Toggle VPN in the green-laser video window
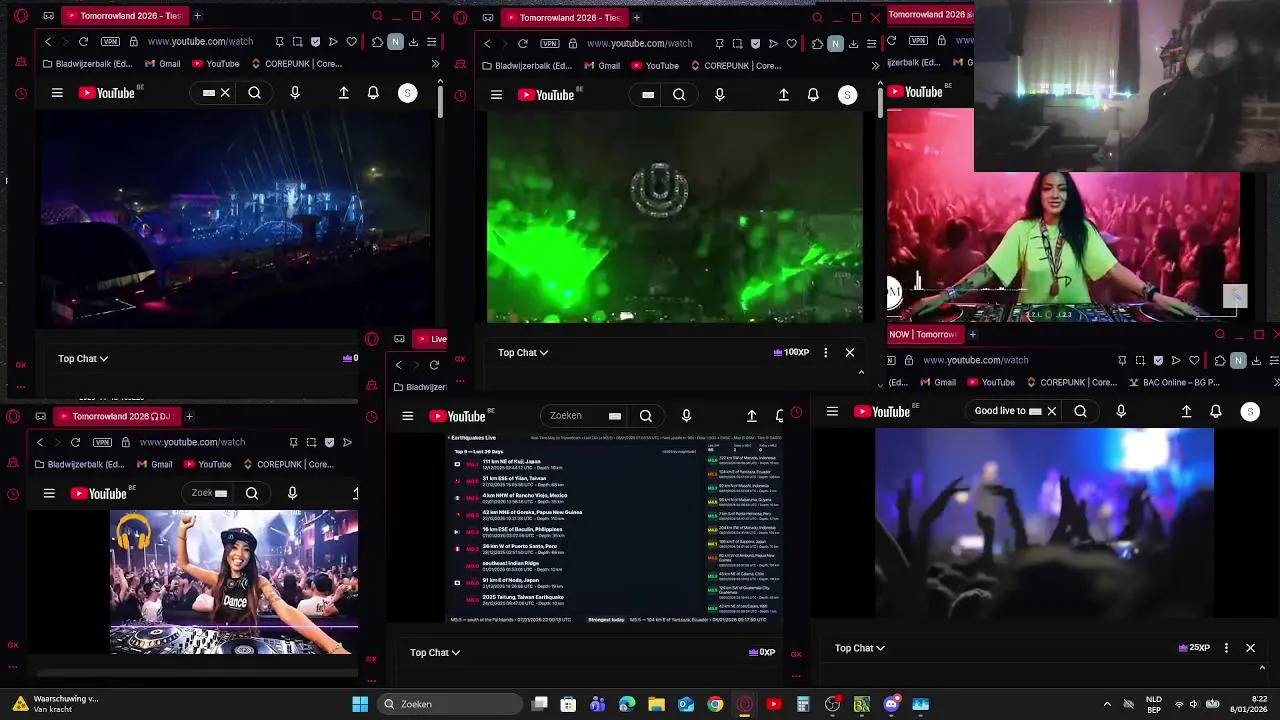 click(x=550, y=43)
